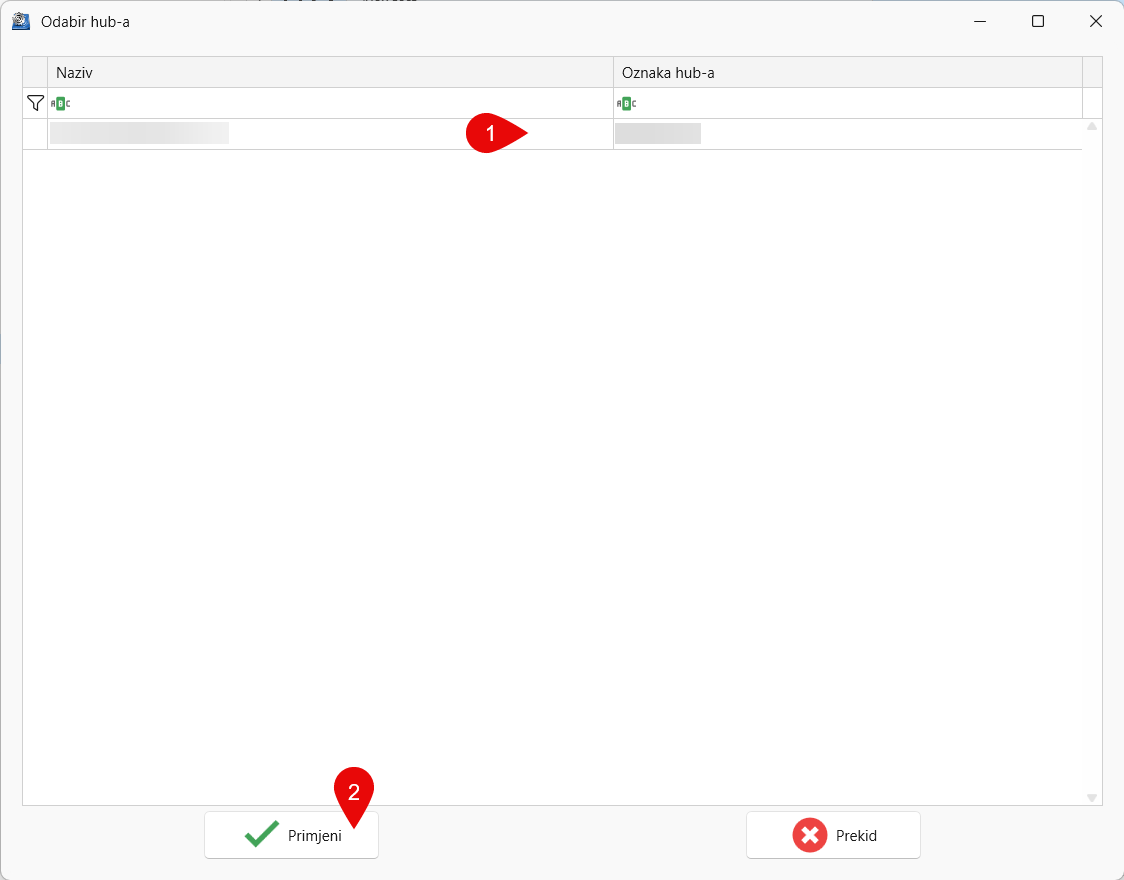
Task: Sort the table by the Naziv column header
Action: click(330, 71)
